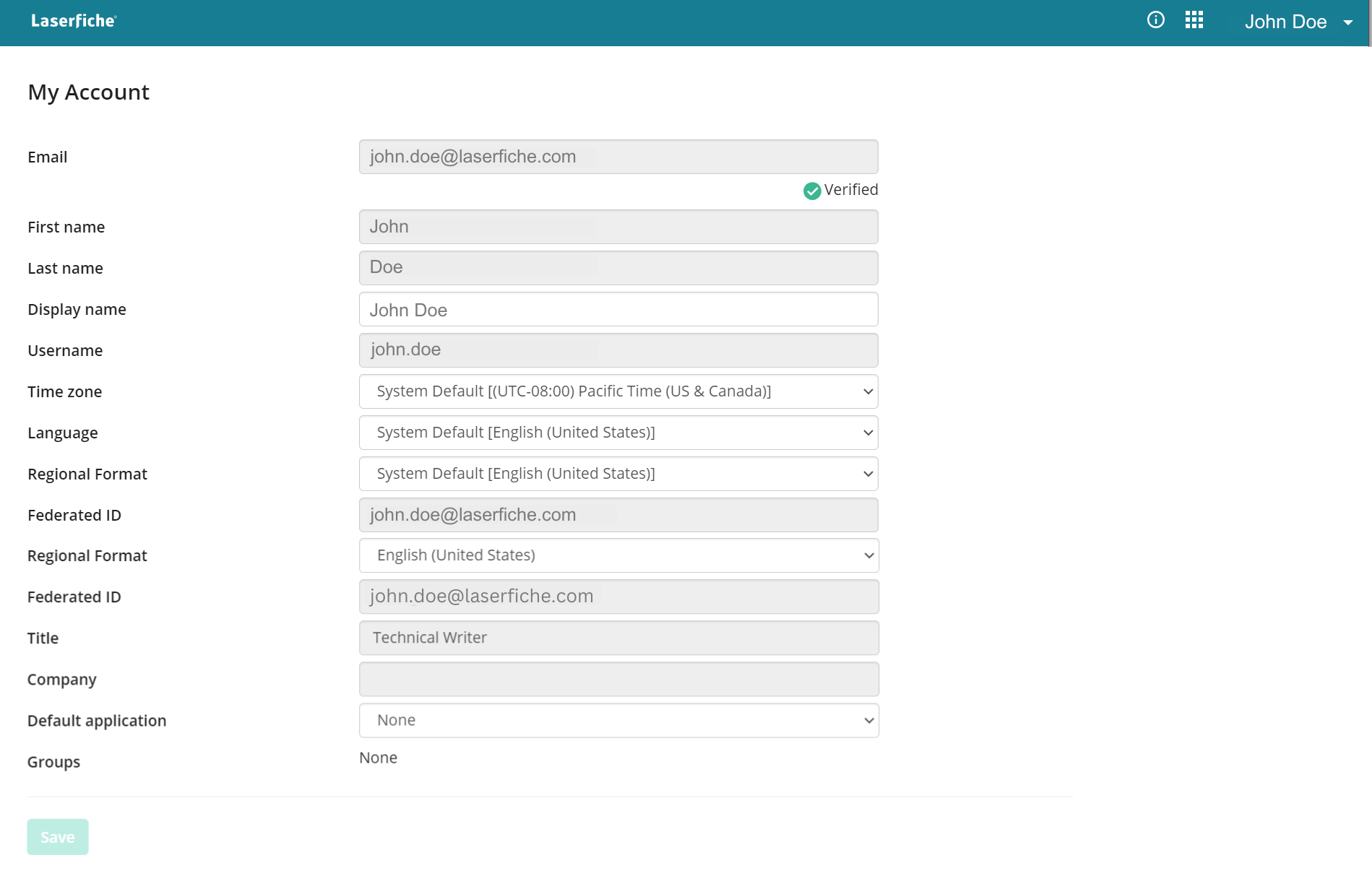The width and height of the screenshot is (1372, 876).
Task: Click the Laserfiche logo
Action: [x=72, y=21]
